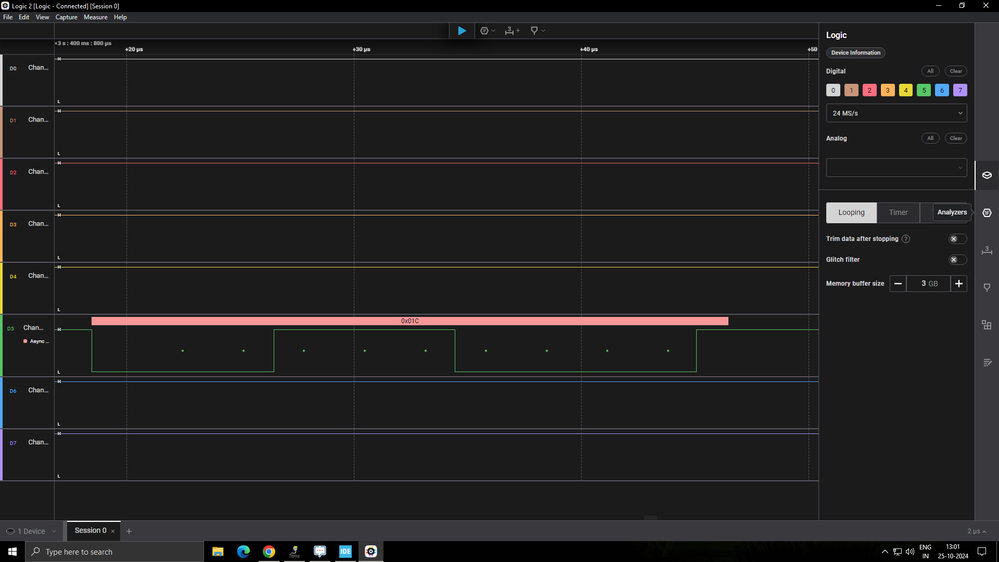Toggle digital channel 2 swatch
999x562 pixels.
click(869, 90)
